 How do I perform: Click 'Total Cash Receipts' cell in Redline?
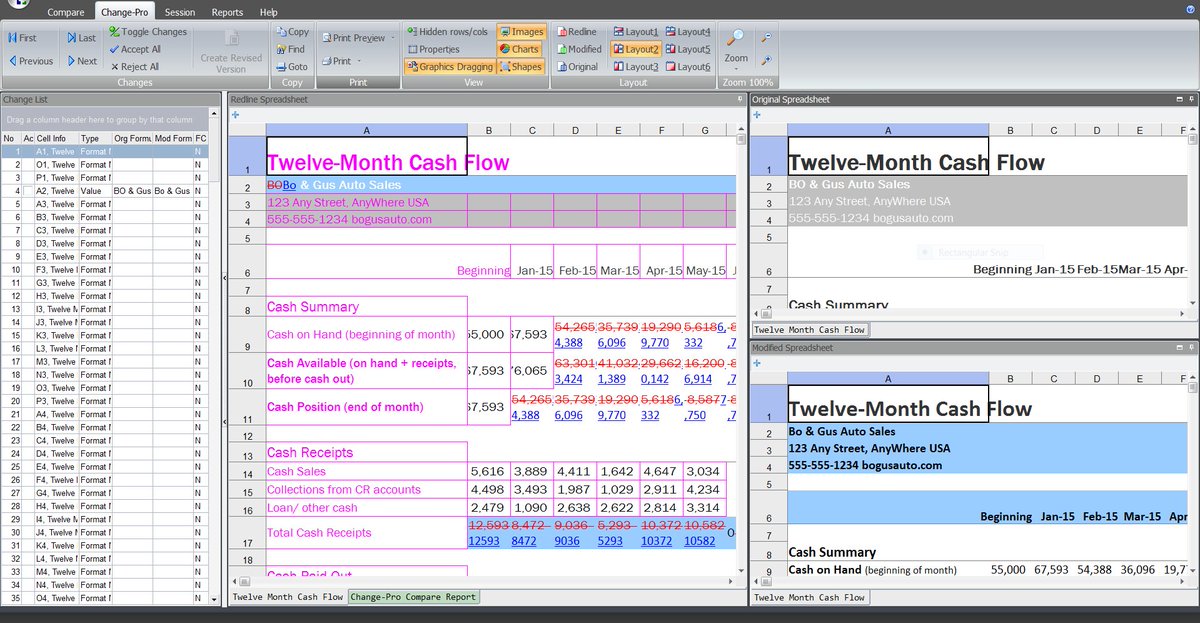pyautogui.click(x=366, y=532)
